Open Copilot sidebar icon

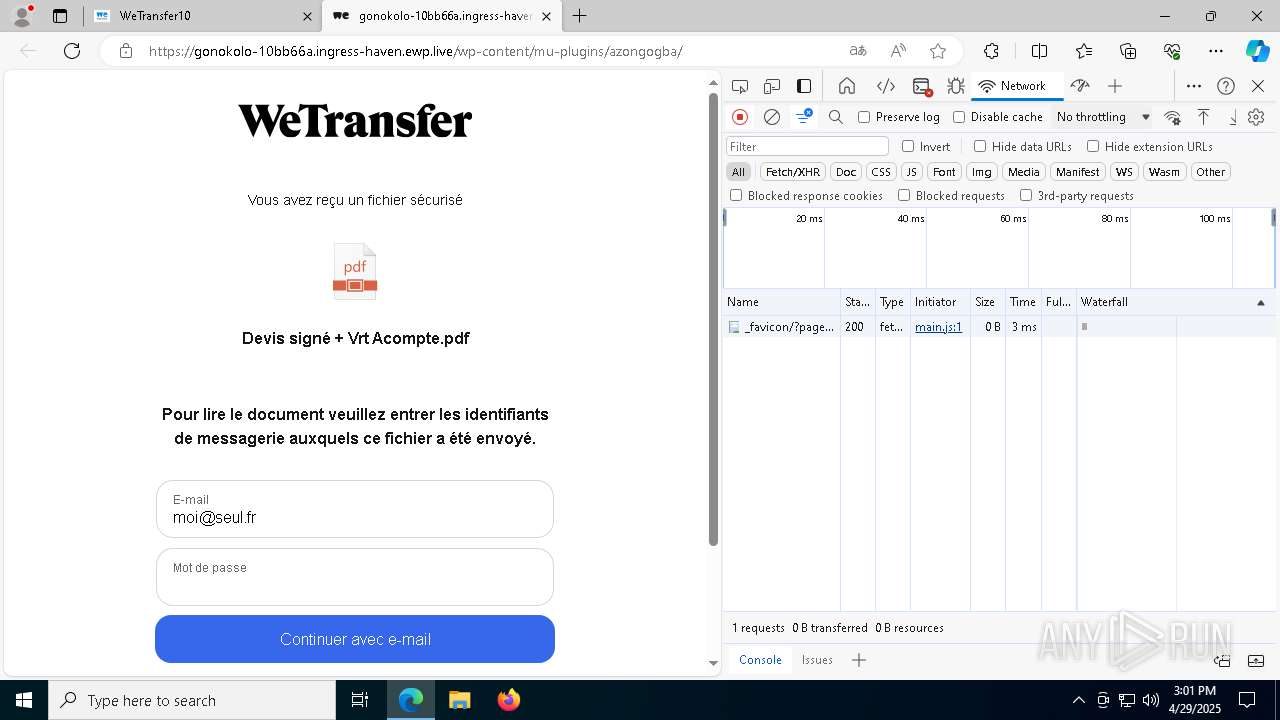point(1257,51)
